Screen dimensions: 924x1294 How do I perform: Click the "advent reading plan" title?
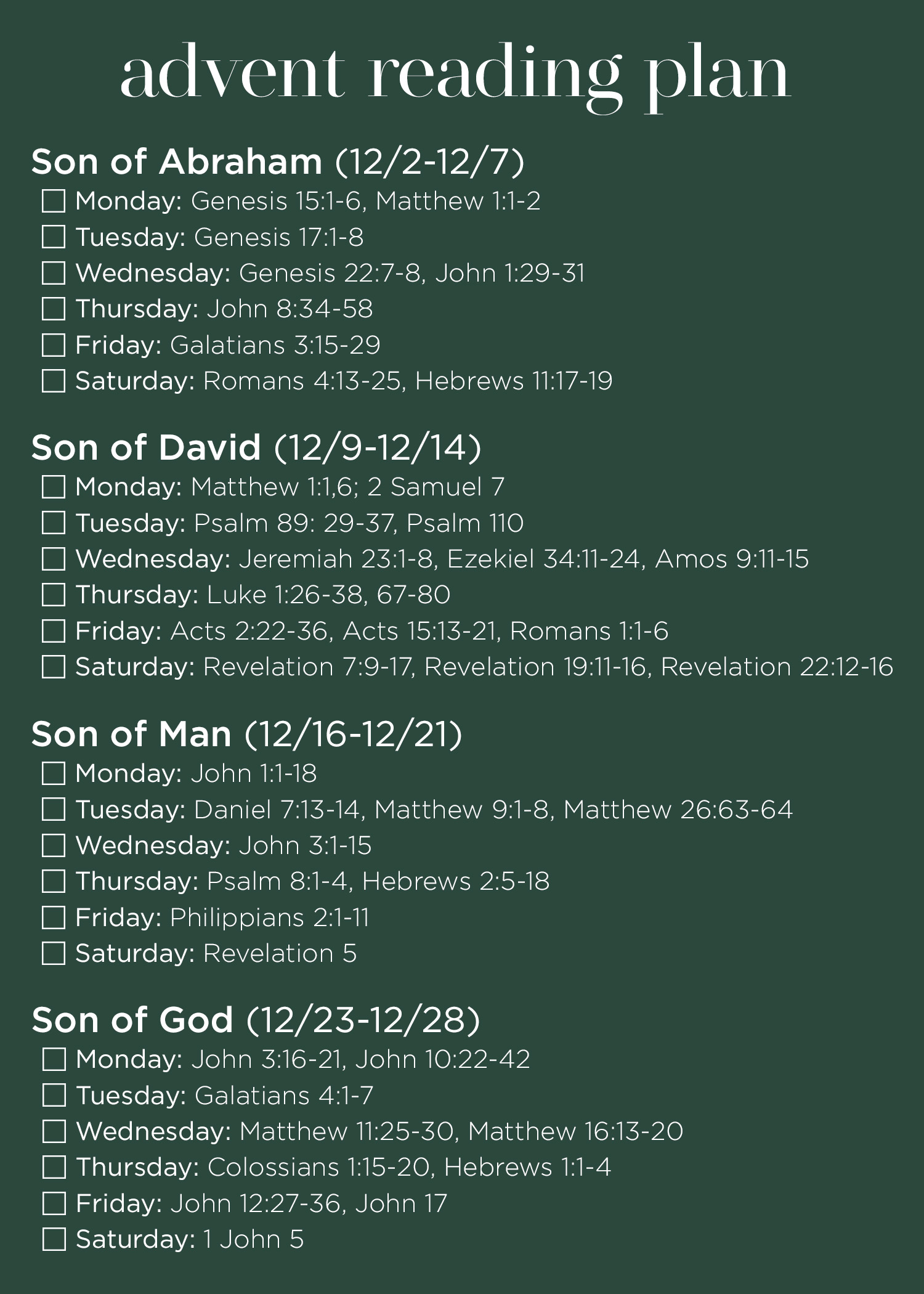tap(456, 75)
